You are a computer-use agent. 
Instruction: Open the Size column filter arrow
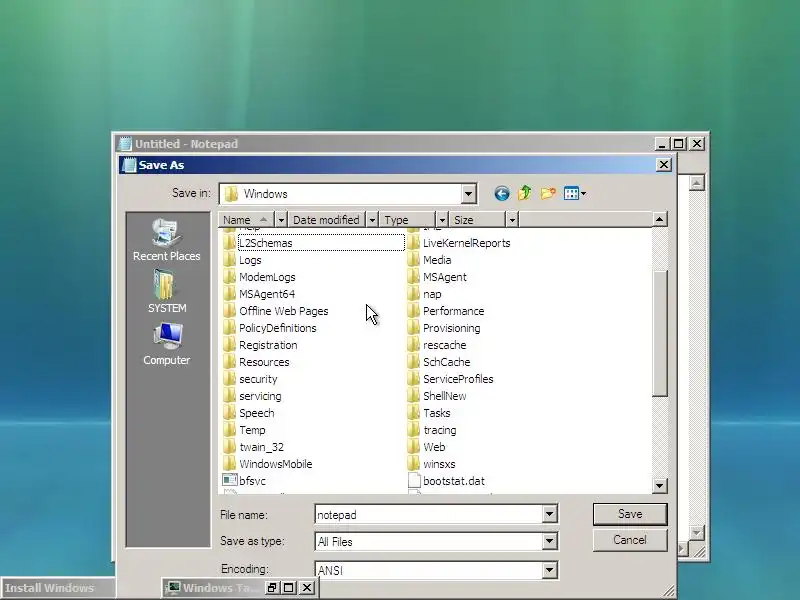tap(512, 220)
